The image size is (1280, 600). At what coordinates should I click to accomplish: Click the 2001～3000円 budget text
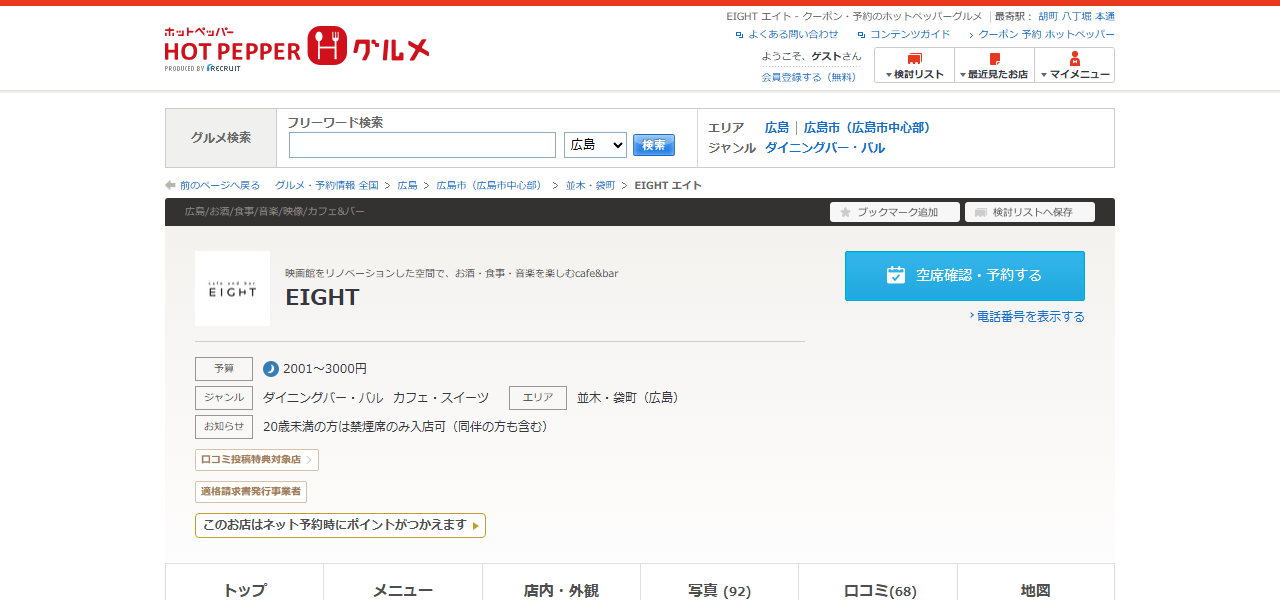coord(325,369)
